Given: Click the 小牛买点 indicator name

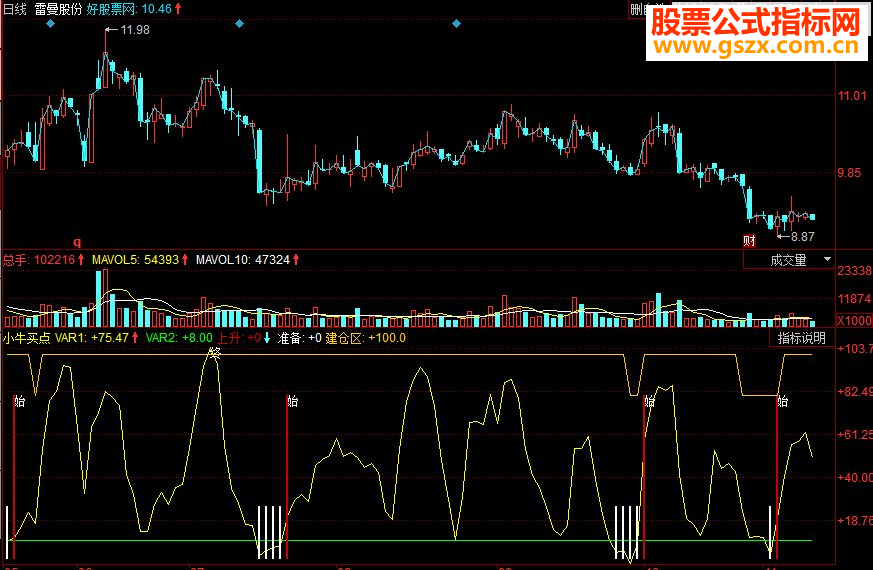Looking at the screenshot, I should click(27, 338).
